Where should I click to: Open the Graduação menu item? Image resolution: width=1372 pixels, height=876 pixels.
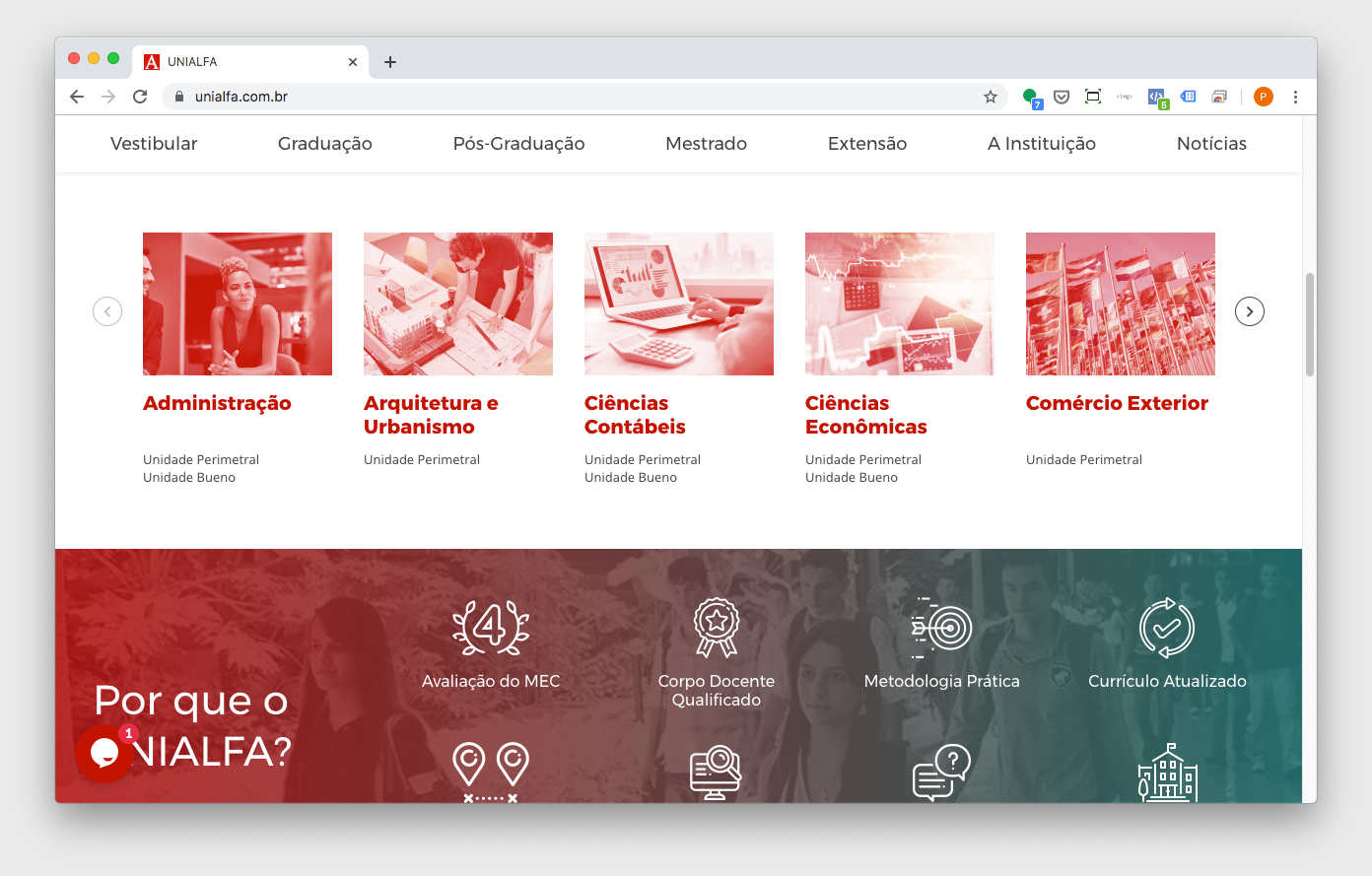[x=325, y=144]
